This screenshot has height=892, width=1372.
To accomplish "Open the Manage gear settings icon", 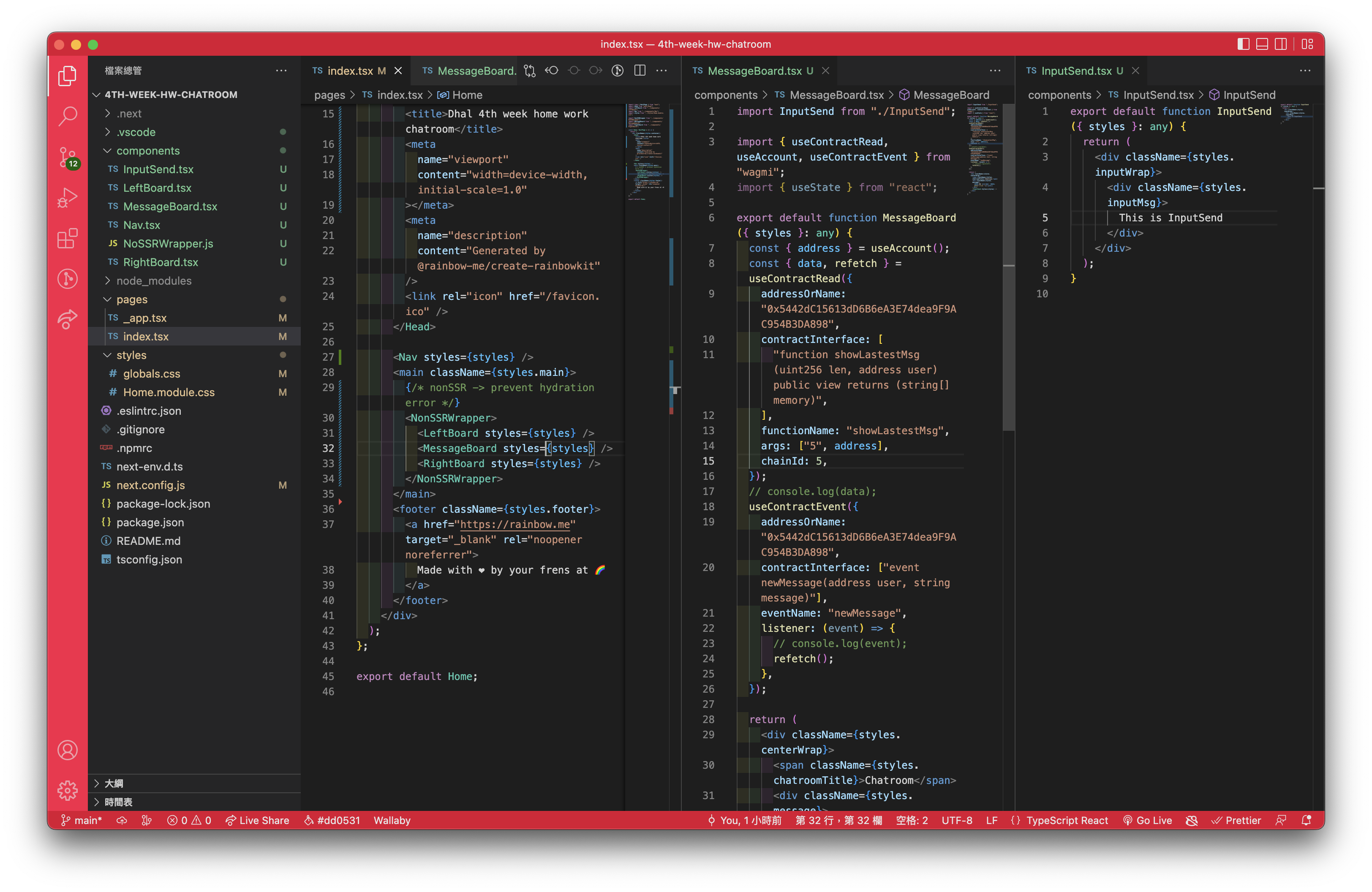I will tap(68, 790).
